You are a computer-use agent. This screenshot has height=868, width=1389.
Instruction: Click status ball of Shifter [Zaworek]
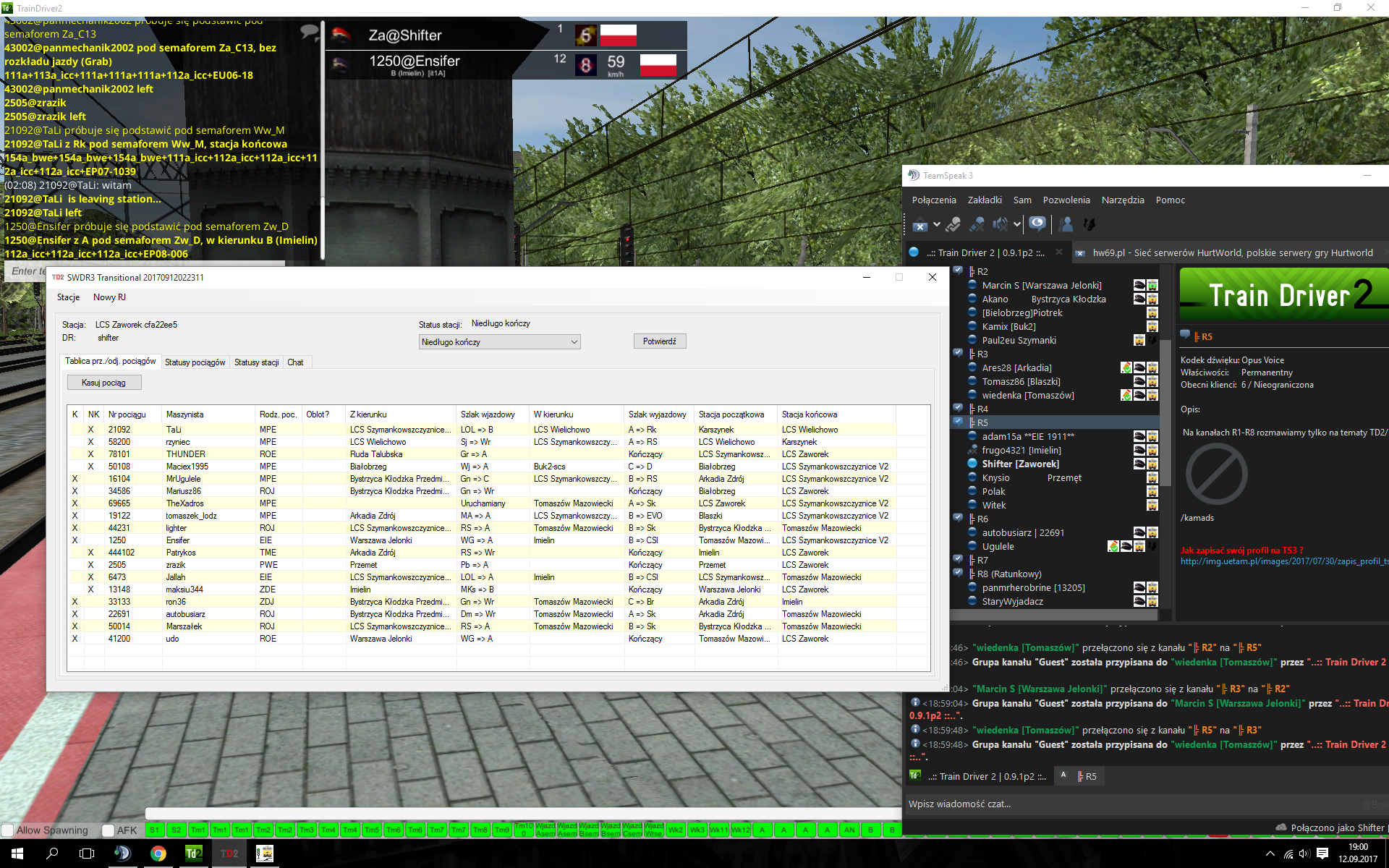click(973, 464)
